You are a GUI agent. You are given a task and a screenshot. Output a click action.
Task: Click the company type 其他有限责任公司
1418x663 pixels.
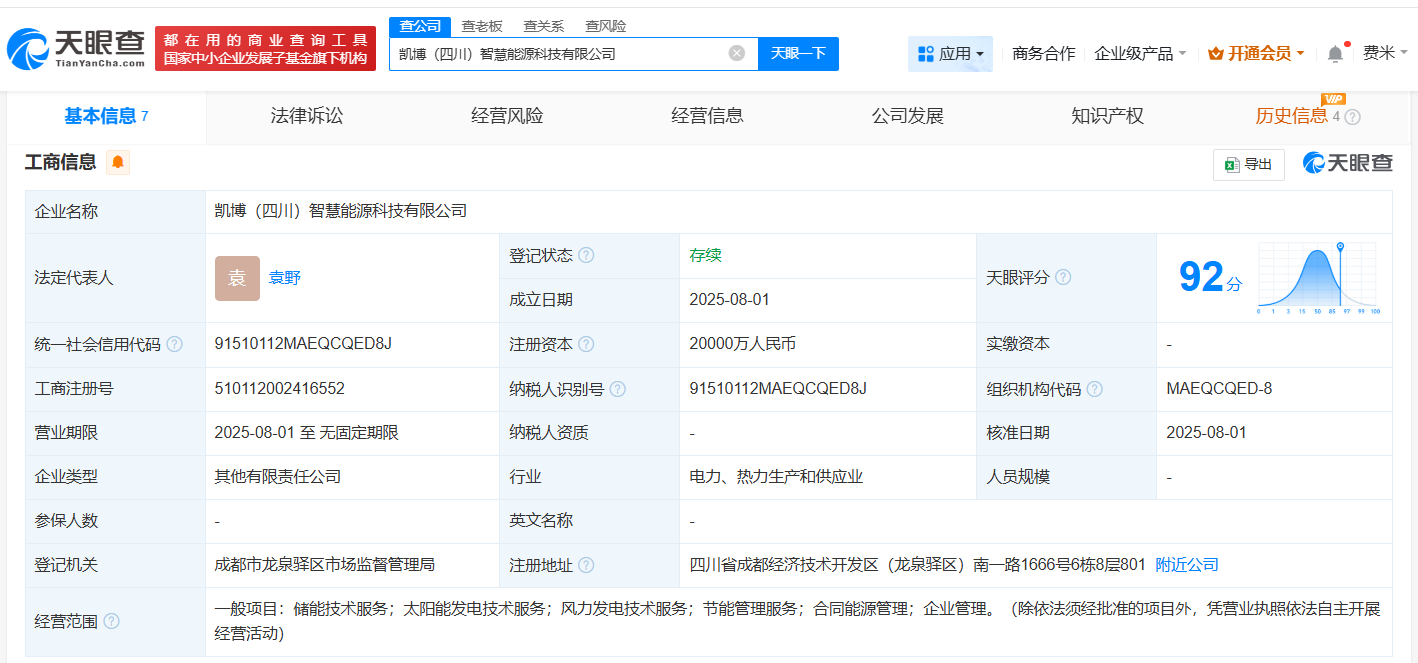pyautogui.click(x=278, y=477)
